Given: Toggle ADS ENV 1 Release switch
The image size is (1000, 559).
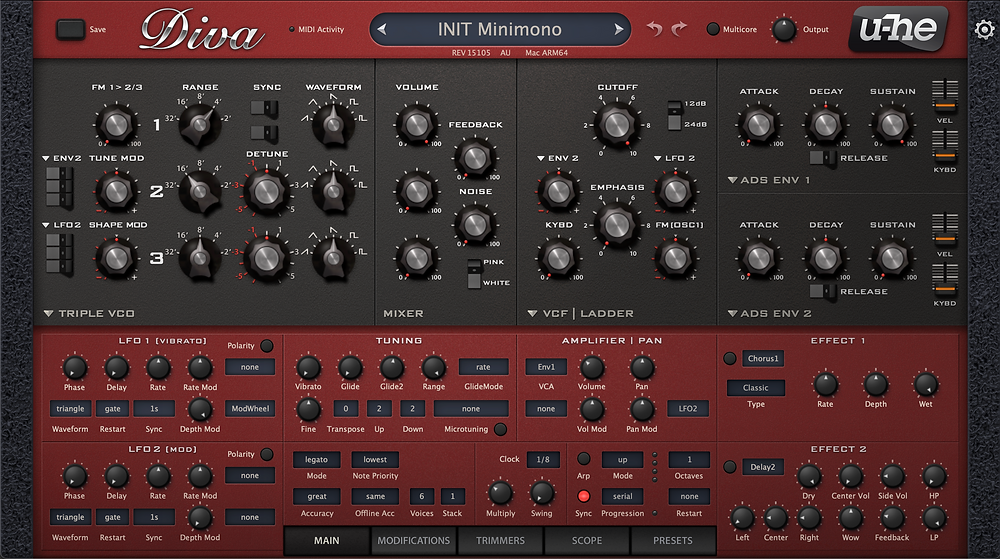Looking at the screenshot, I should click(823, 158).
